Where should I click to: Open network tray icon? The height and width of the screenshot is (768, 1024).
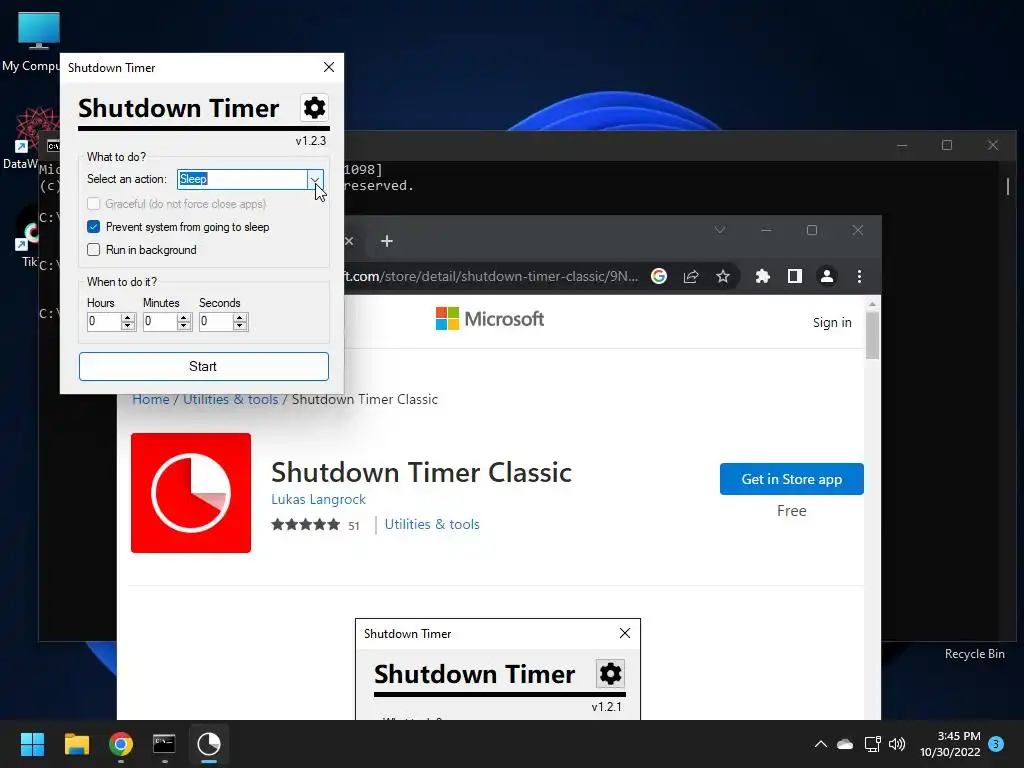[x=872, y=744]
